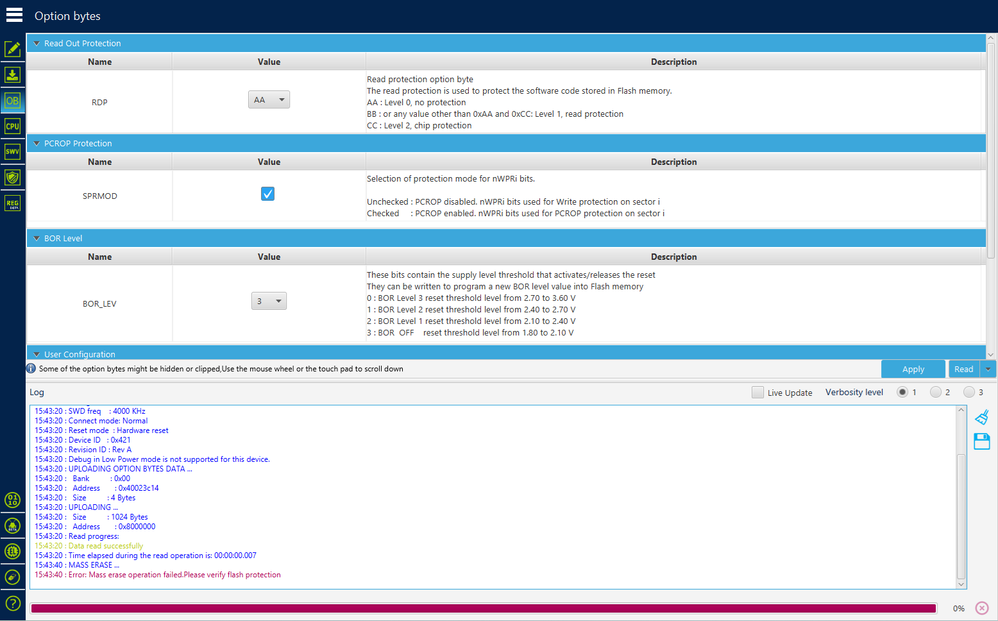Screen dimensions: 998x621
Task: Click 'Data read successfully' log line
Action: click(x=88, y=546)
